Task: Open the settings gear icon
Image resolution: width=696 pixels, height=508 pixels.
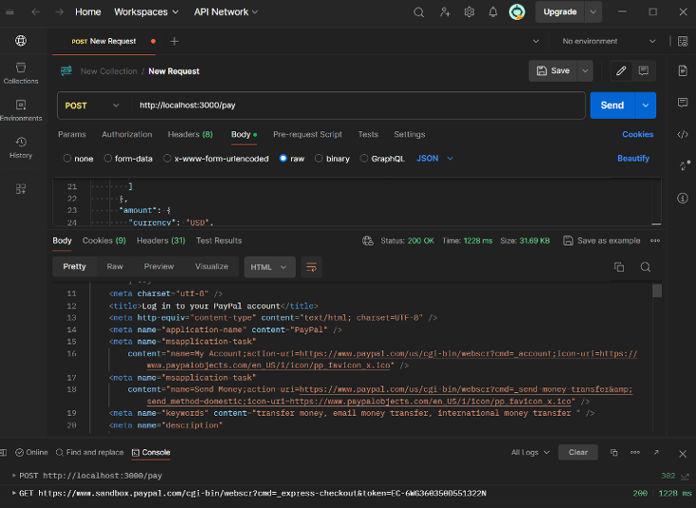Action: point(469,12)
